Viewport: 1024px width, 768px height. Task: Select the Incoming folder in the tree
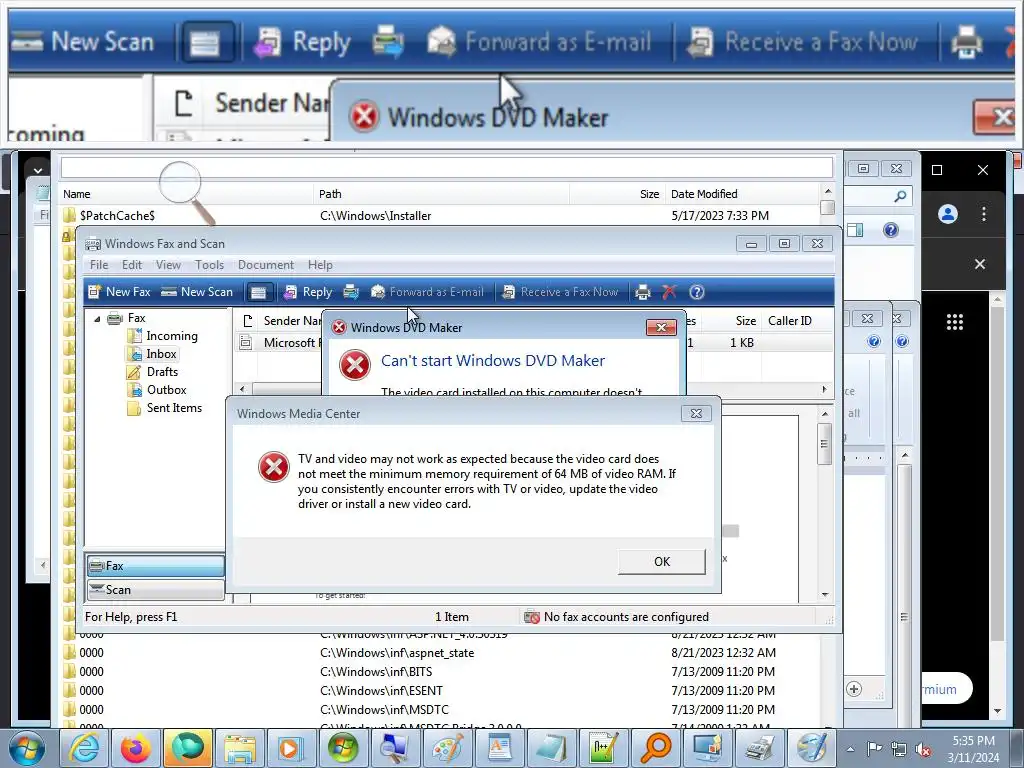(164, 336)
